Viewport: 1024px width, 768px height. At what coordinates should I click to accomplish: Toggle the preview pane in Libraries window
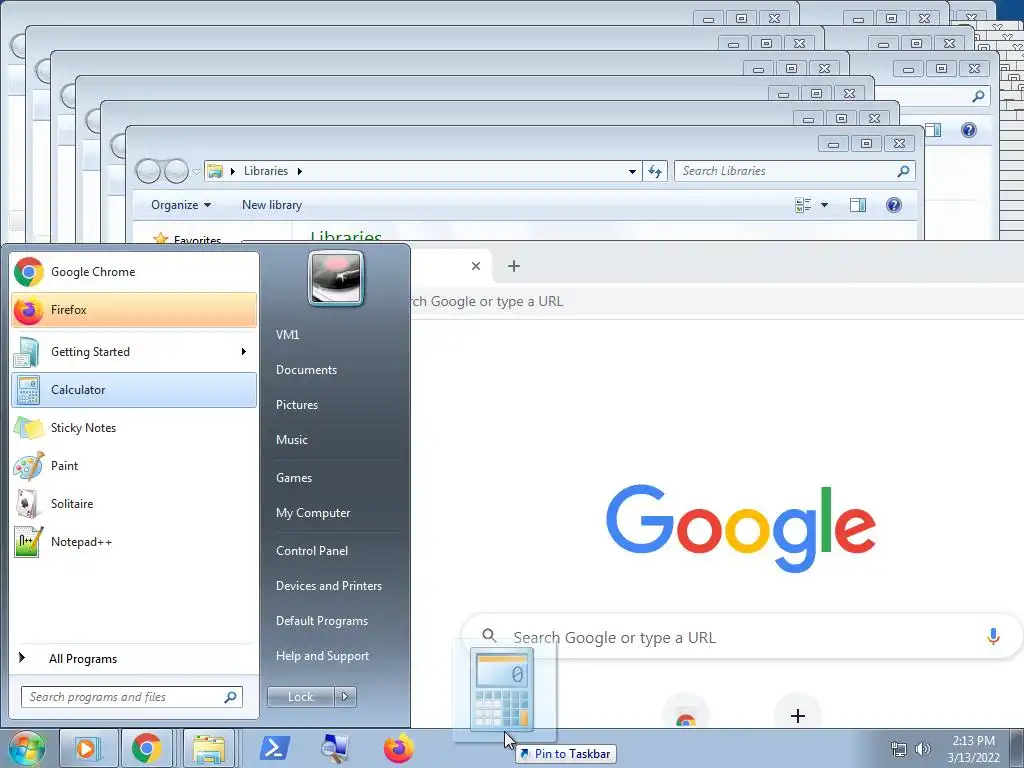click(857, 205)
